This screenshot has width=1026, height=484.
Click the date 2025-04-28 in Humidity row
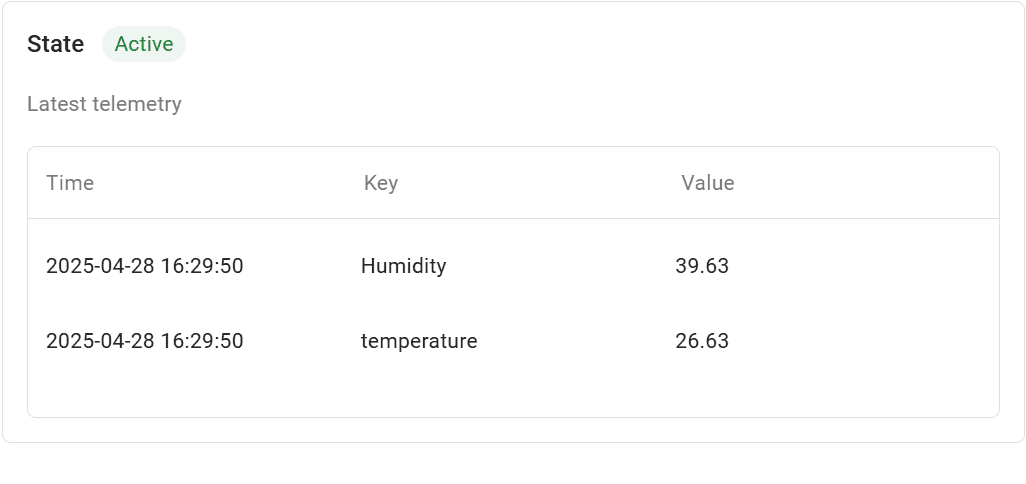[x=100, y=266]
